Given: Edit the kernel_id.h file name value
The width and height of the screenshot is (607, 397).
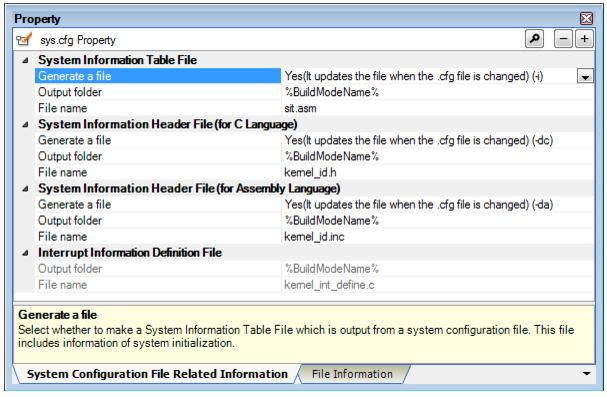Looking at the screenshot, I should pos(437,173).
